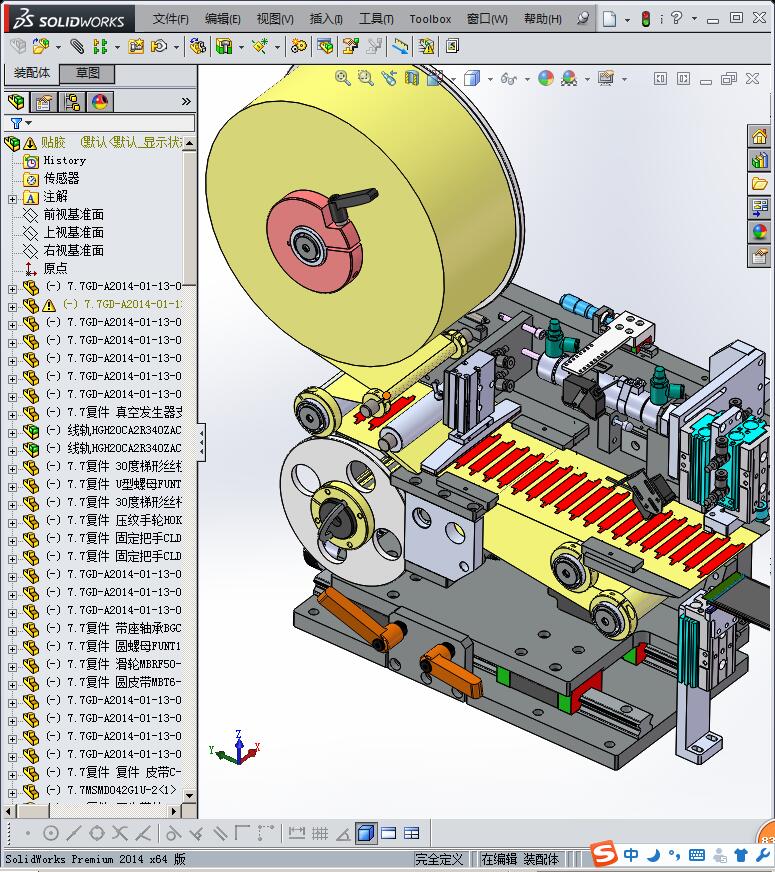775x872 pixels.
Task: Click the Previous View icon
Action: tap(389, 78)
